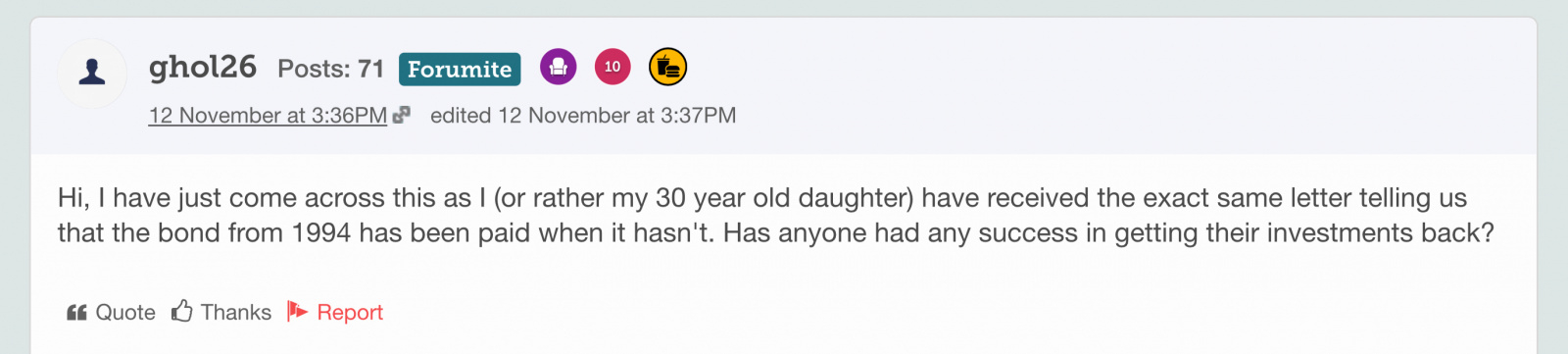Click the default user avatar for ghol26
1568x354 pixels.
pos(92,73)
